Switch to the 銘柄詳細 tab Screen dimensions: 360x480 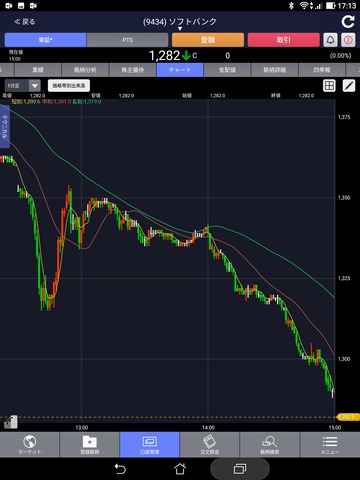274,70
